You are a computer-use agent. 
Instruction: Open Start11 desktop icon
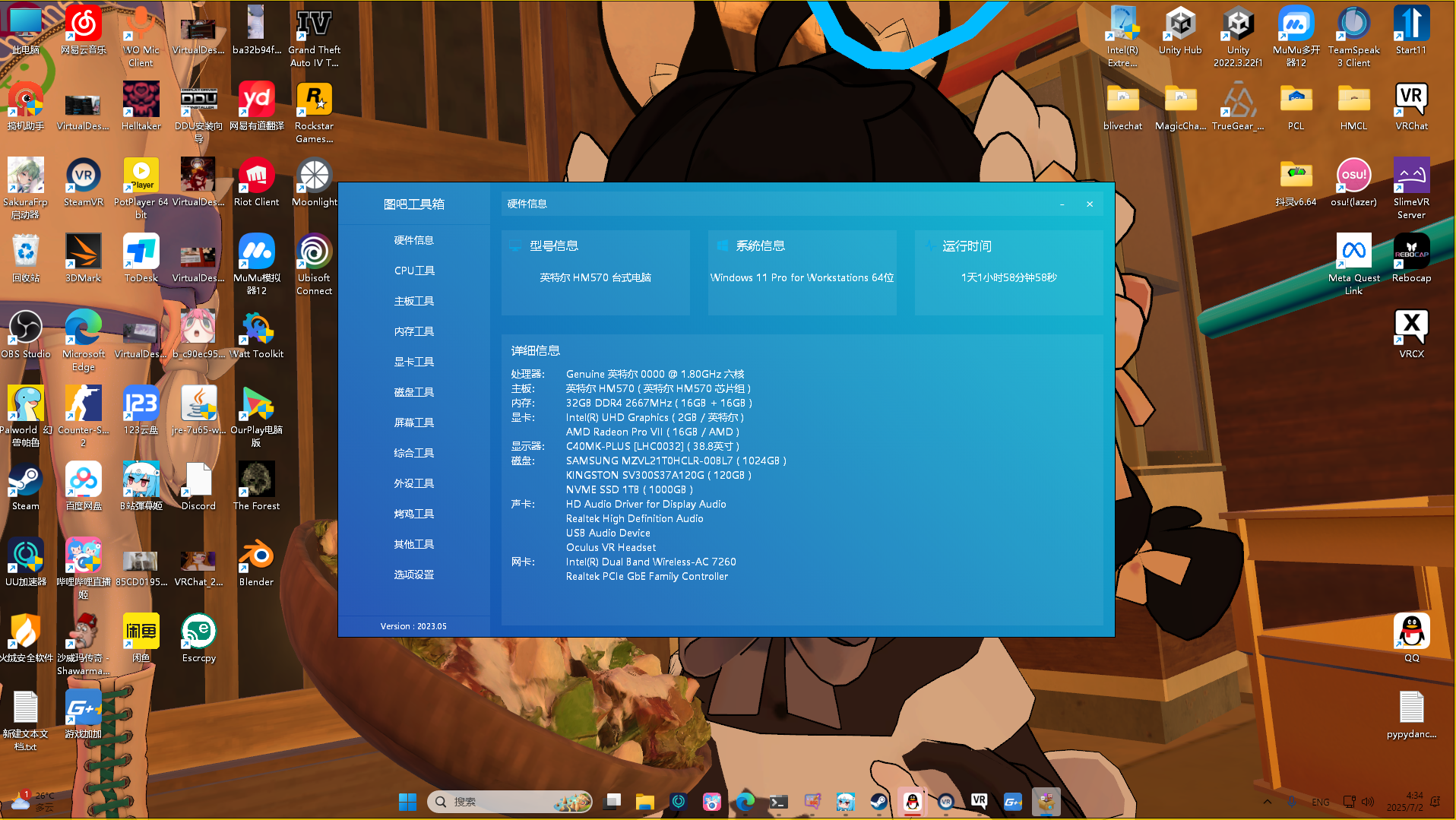pos(1411,30)
